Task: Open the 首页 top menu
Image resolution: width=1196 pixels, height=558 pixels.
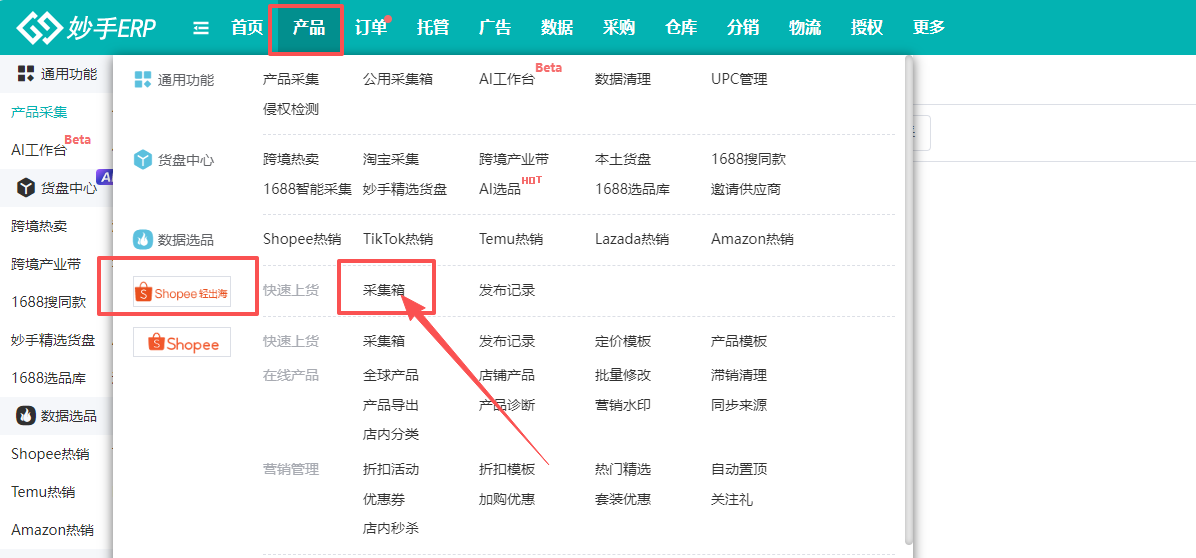Action: coord(247,28)
